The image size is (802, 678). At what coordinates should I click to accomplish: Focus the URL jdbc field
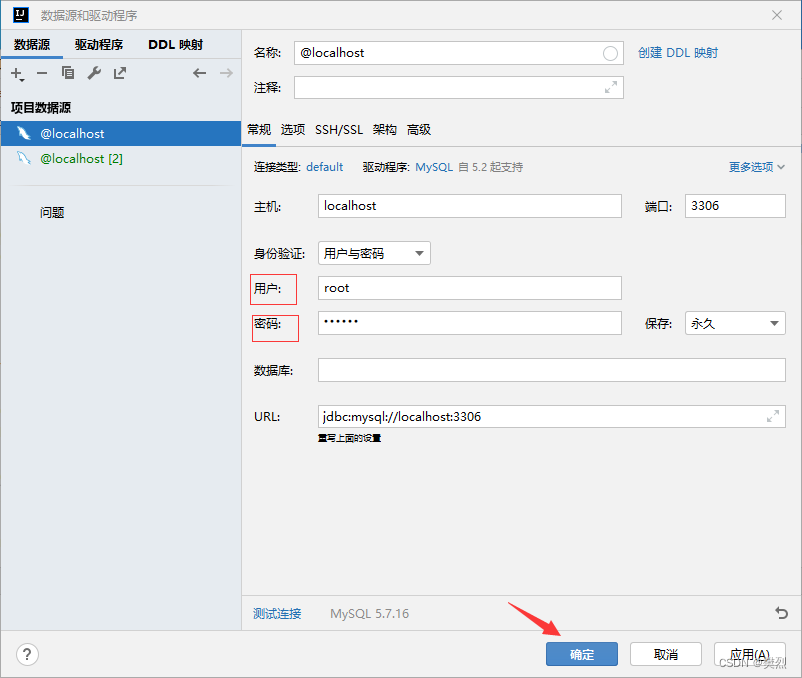[x=551, y=417]
